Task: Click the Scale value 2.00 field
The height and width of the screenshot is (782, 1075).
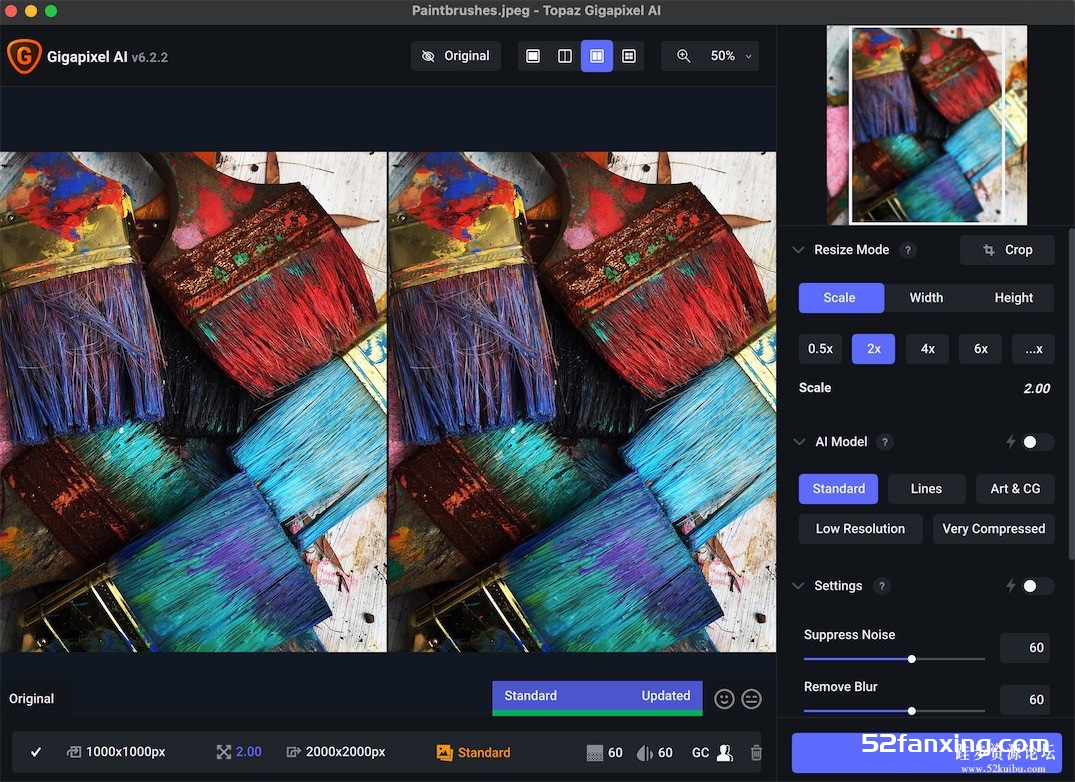Action: pyautogui.click(x=1036, y=389)
